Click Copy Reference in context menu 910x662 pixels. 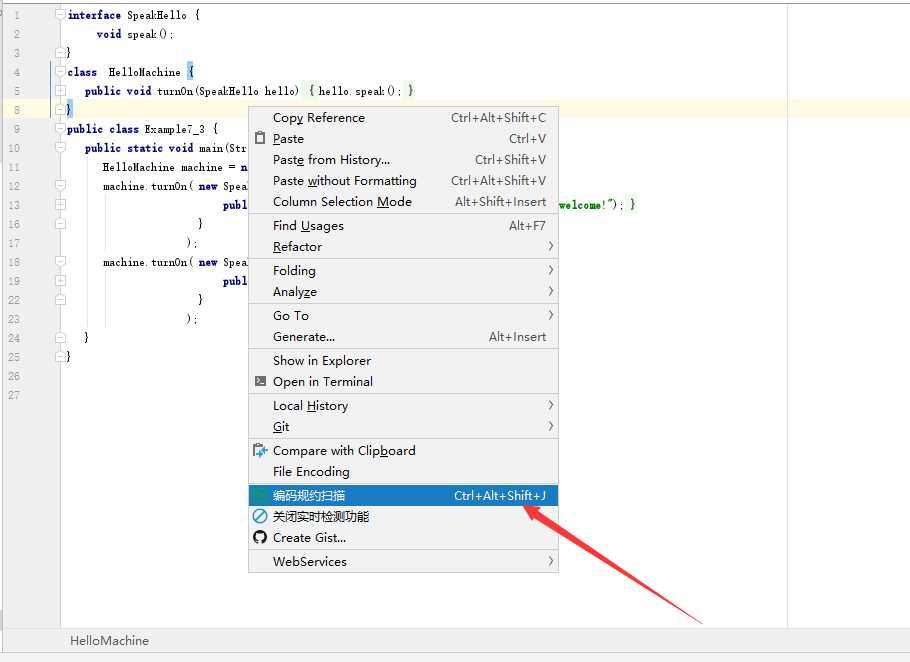pos(403,118)
